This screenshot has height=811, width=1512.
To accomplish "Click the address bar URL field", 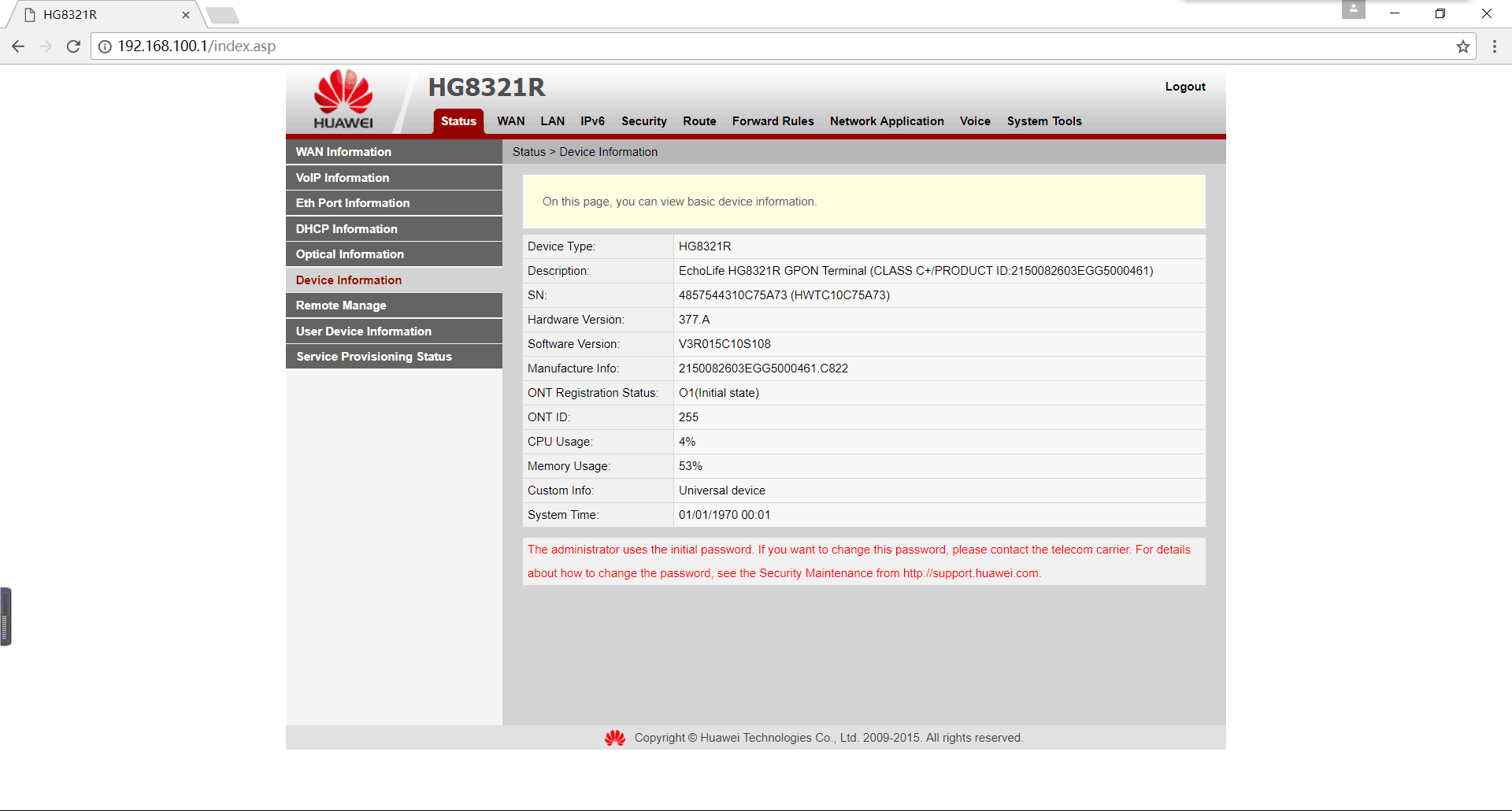I will pos(709,46).
